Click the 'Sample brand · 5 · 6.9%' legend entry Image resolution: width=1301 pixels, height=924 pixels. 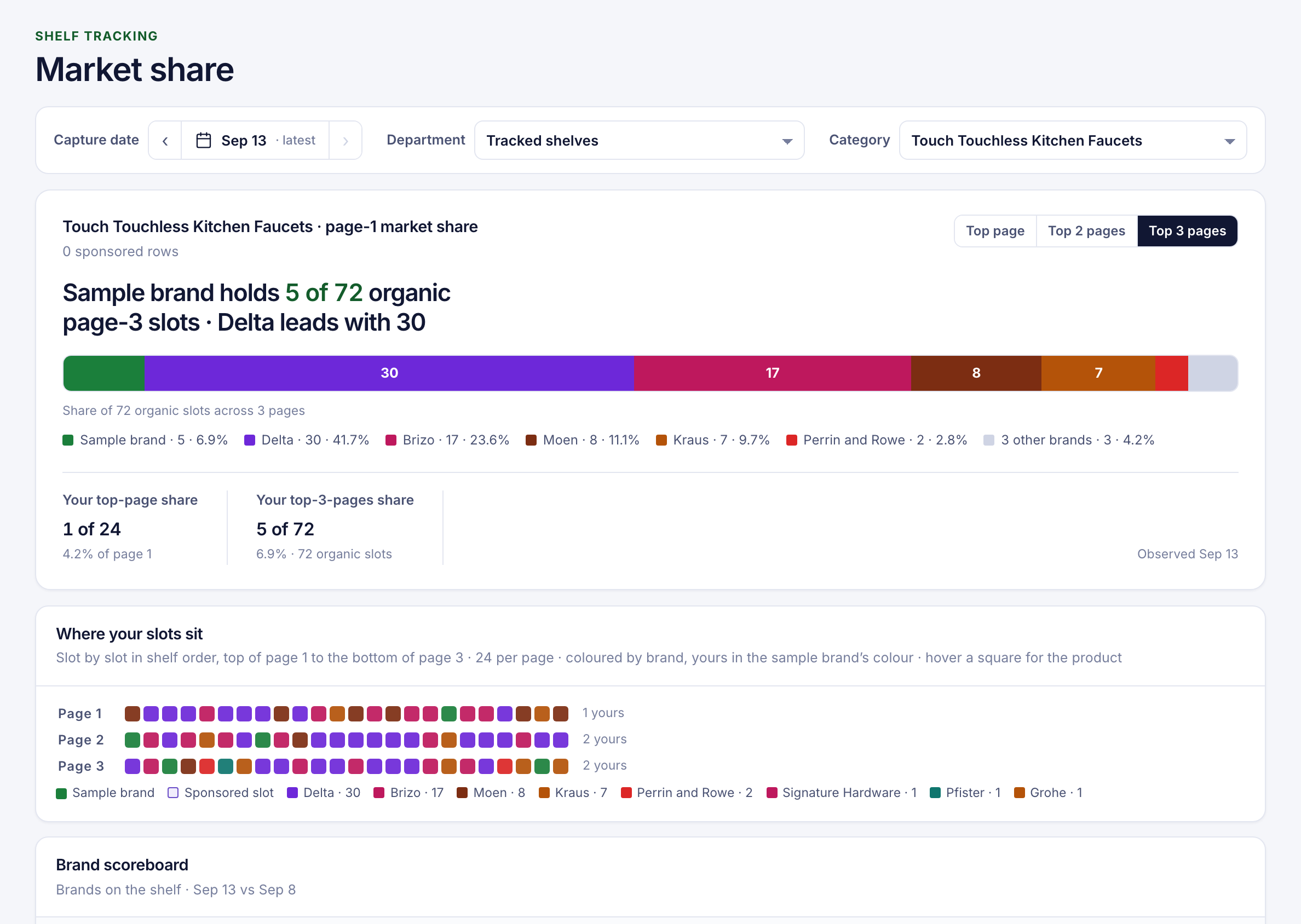[x=145, y=440]
